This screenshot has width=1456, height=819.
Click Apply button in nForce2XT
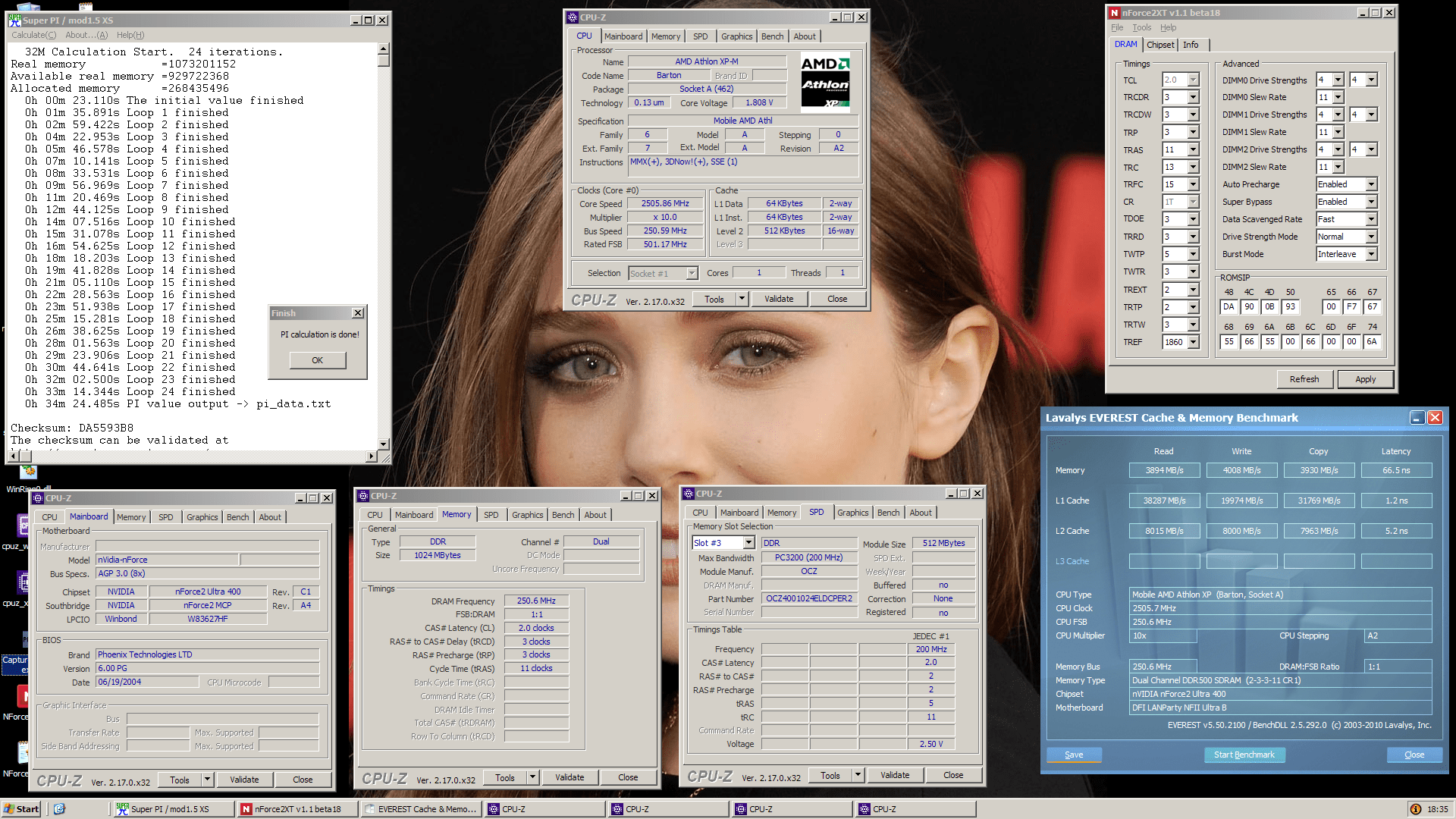pyautogui.click(x=1365, y=379)
